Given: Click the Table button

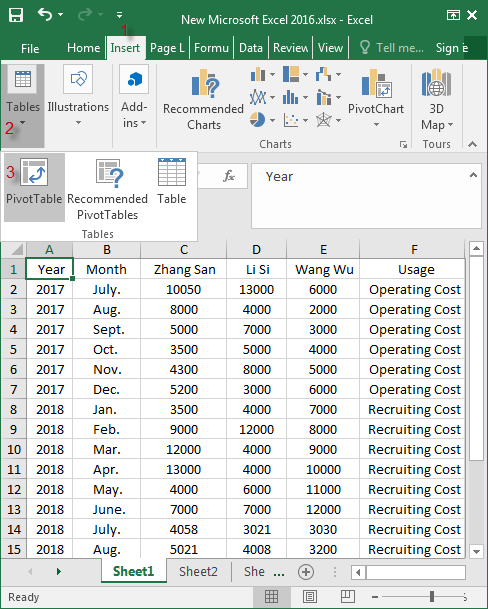Looking at the screenshot, I should point(172,182).
